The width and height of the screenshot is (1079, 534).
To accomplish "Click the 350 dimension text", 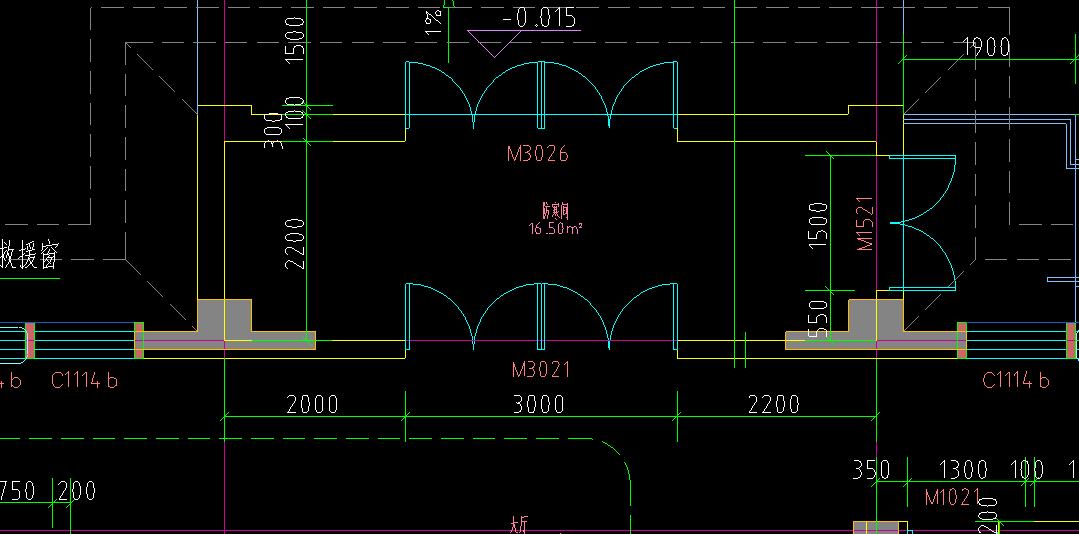I will click(872, 470).
